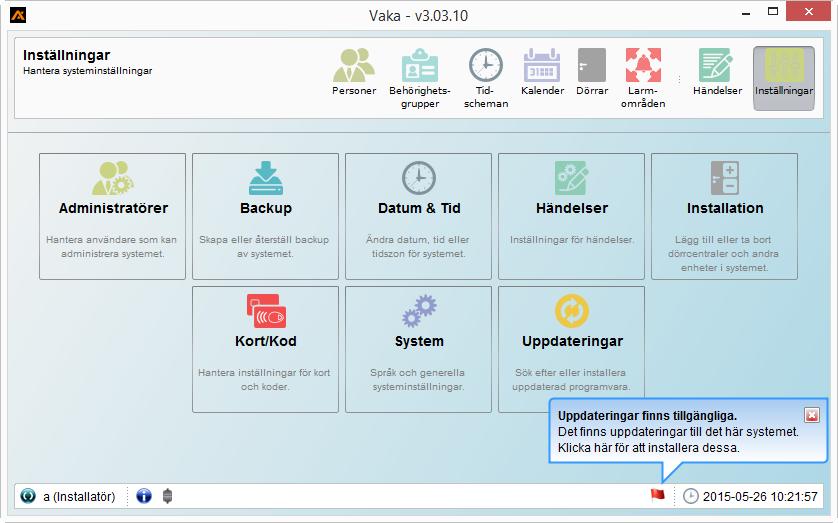Maximize the Vaka window
Image resolution: width=838 pixels, height=523 pixels.
(773, 12)
